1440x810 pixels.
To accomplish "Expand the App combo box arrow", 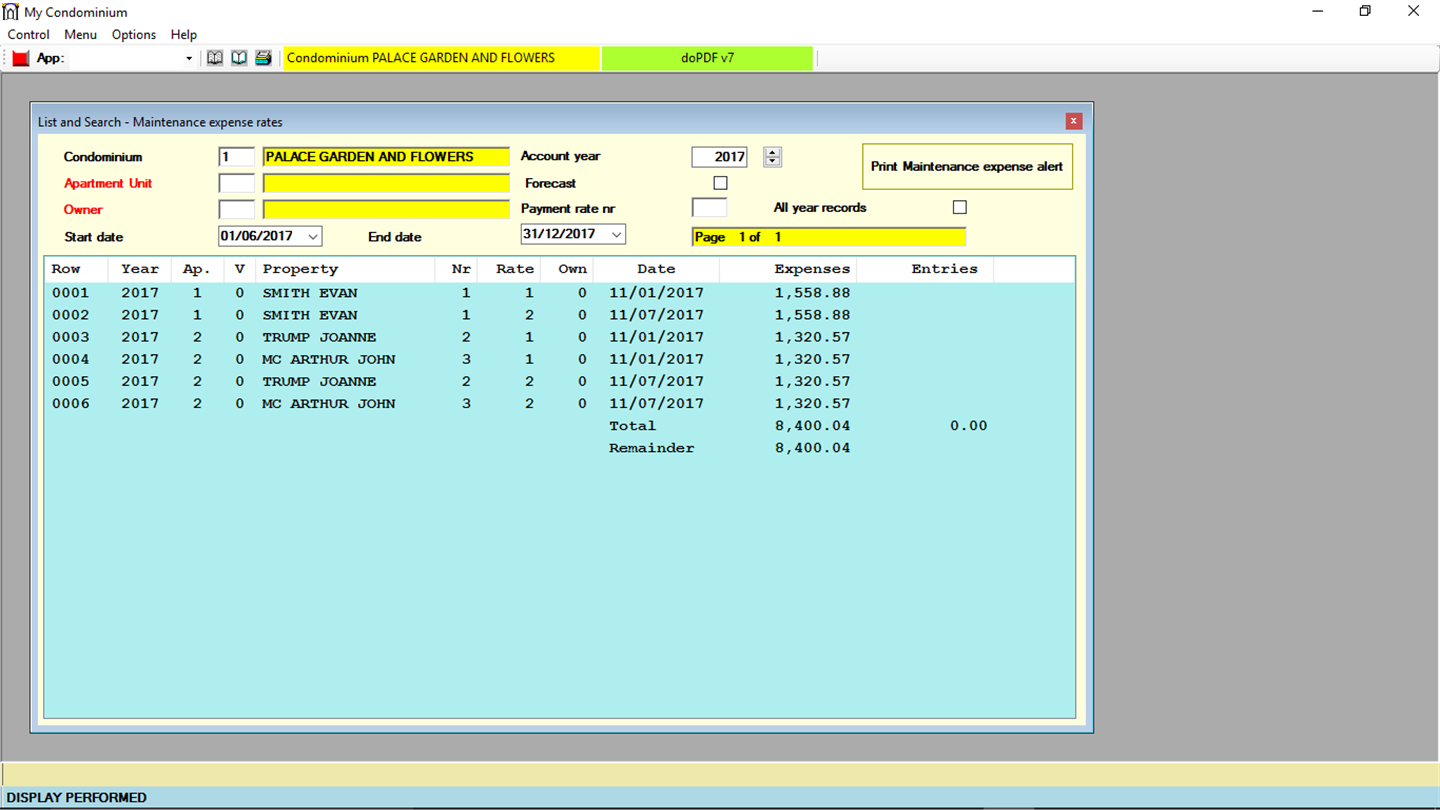I will [188, 59].
